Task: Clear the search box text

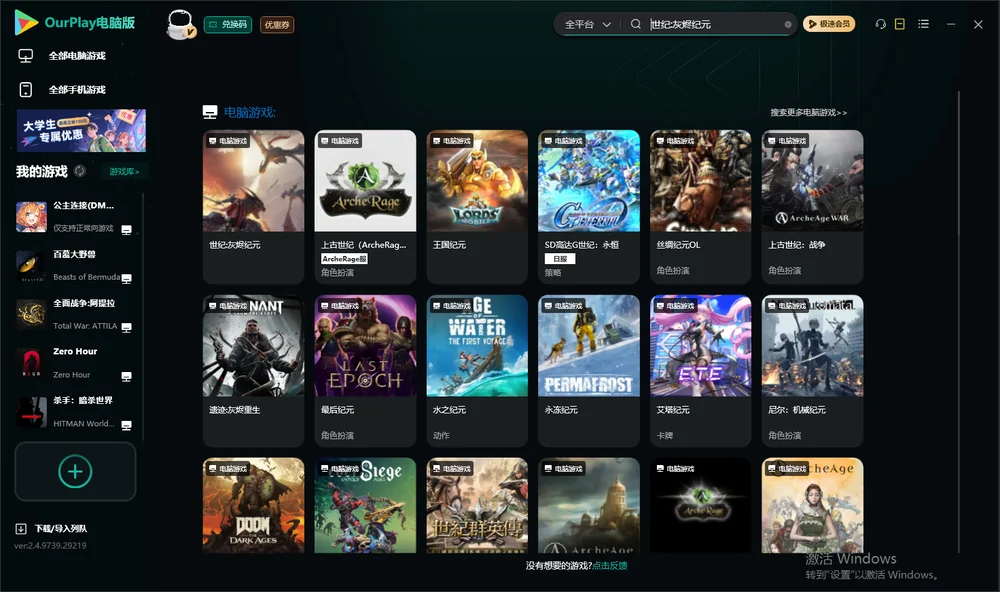Action: coord(788,24)
